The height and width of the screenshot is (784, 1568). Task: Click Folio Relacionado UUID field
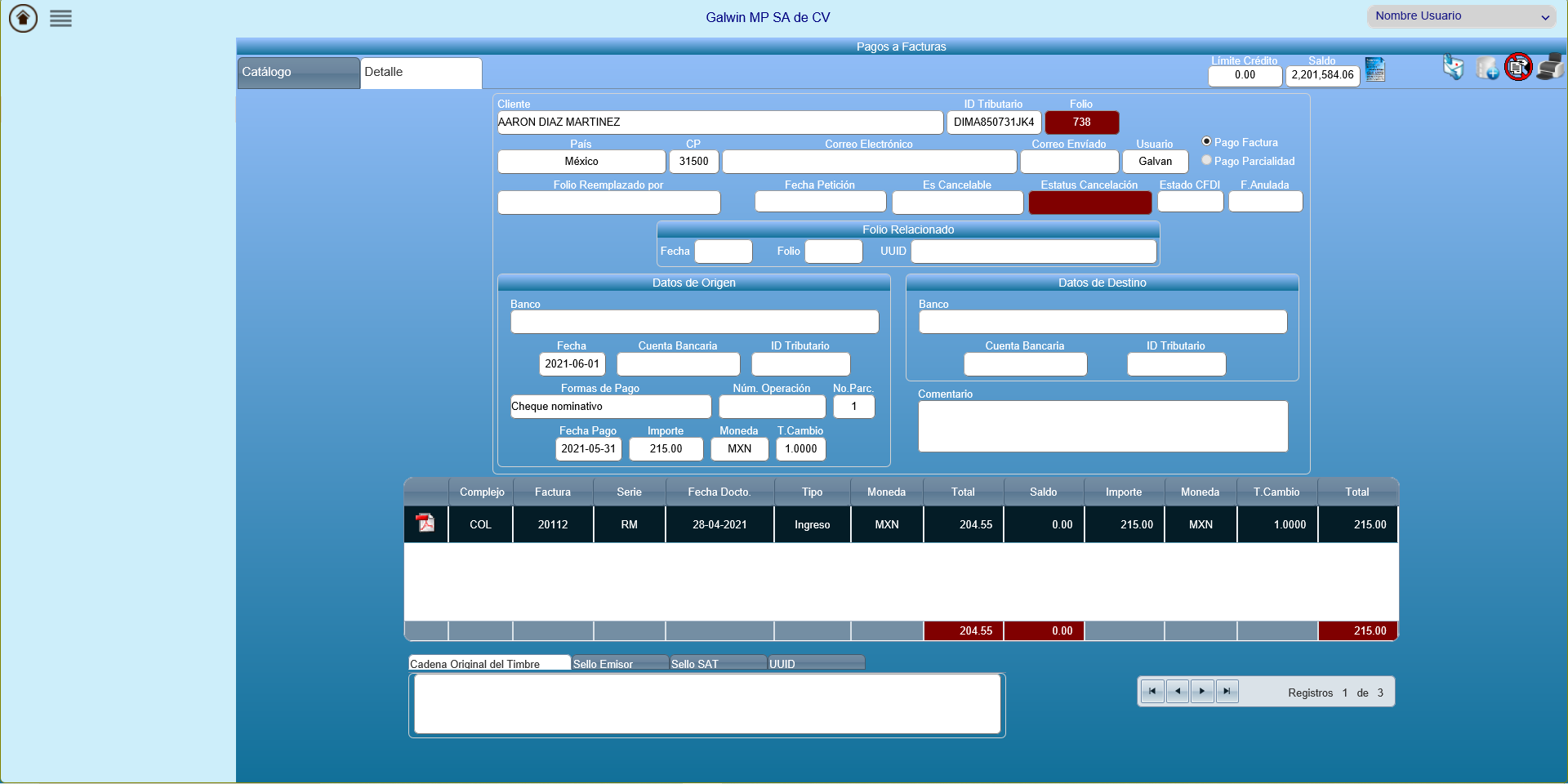click(x=1034, y=252)
